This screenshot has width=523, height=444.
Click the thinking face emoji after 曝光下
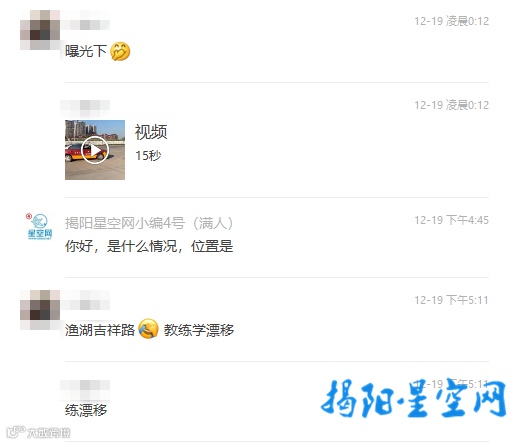[120, 51]
